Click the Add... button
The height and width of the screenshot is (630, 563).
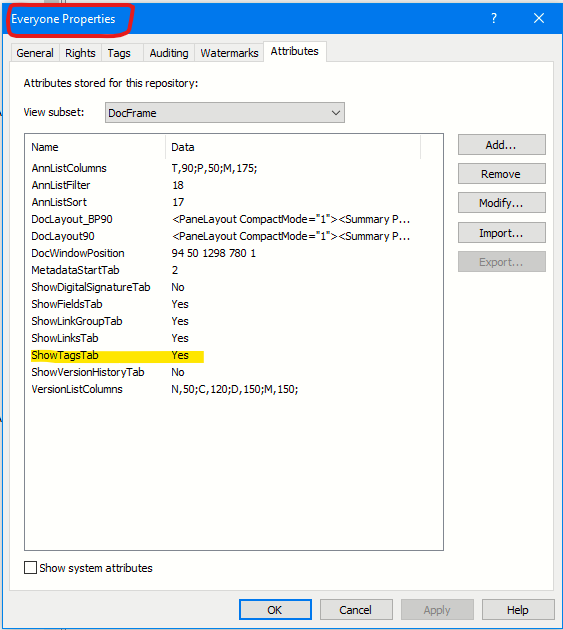click(x=502, y=145)
